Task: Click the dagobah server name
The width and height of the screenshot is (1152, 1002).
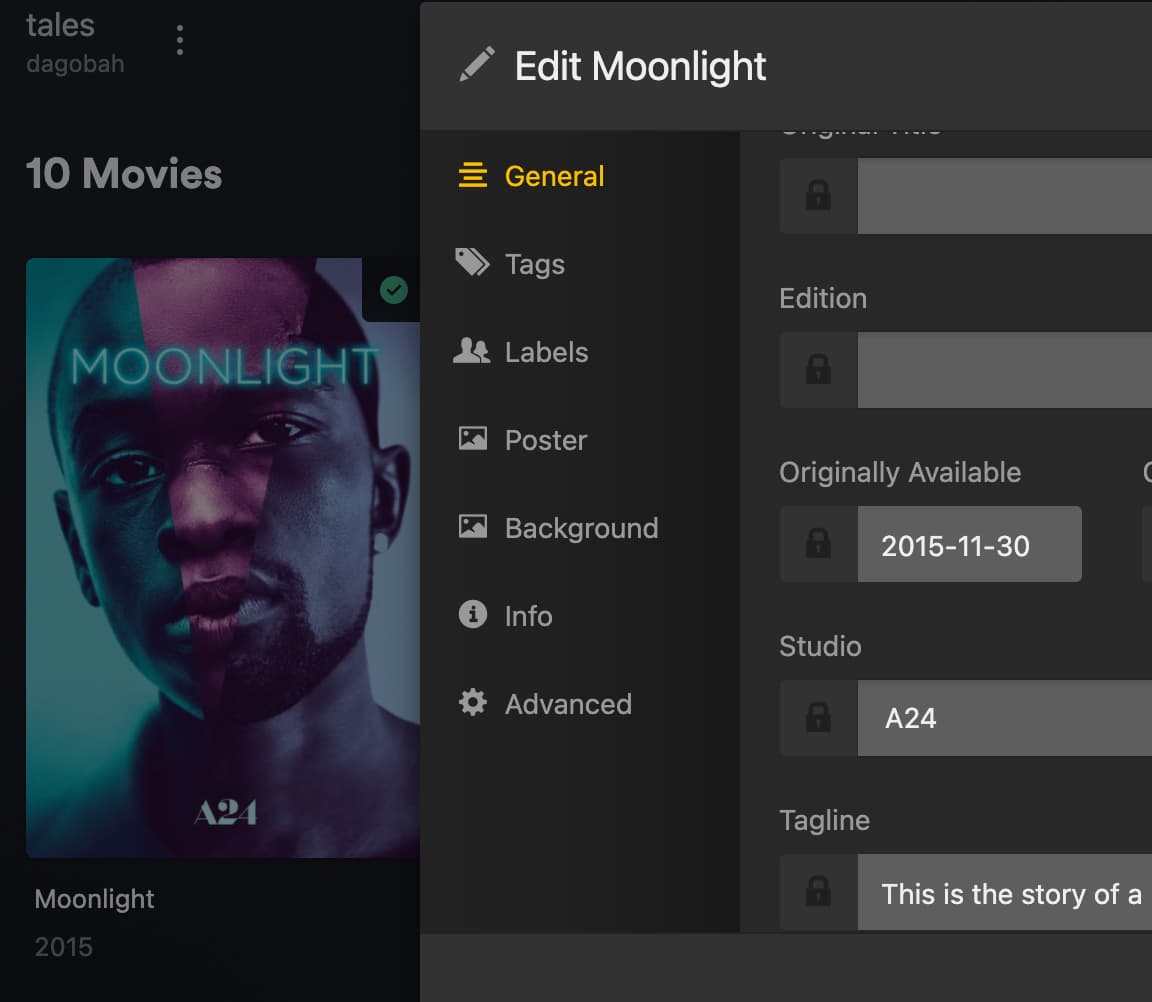Action: click(x=75, y=64)
